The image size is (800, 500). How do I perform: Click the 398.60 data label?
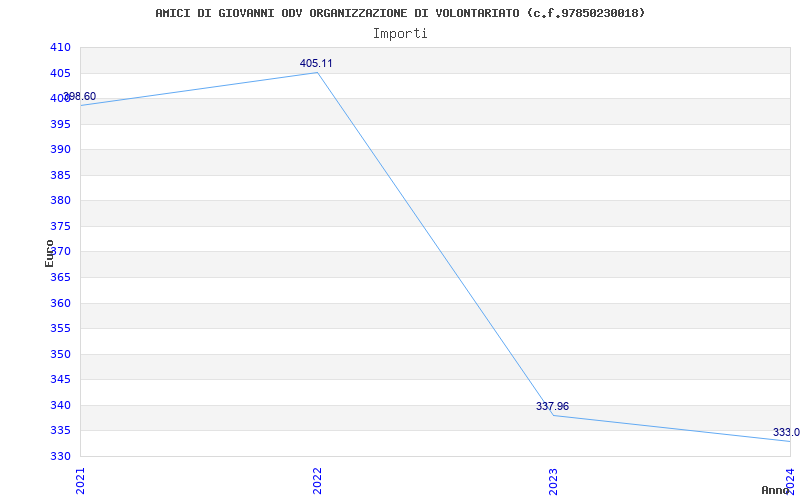80,96
